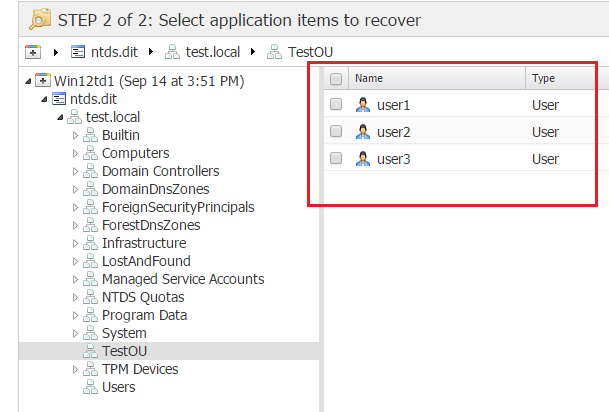Sort by the Type column header
Image resolution: width=609 pixels, height=412 pixels.
(x=544, y=78)
